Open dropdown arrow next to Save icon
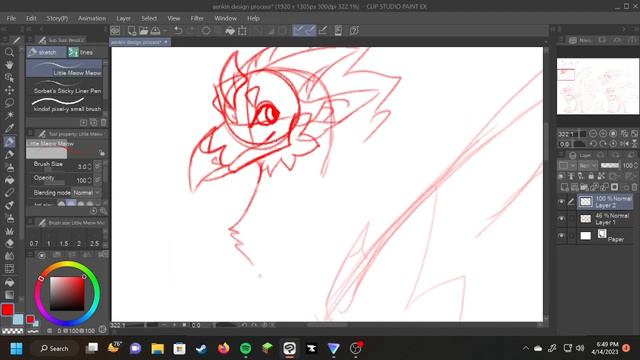The width and height of the screenshot is (640, 360). point(165,31)
